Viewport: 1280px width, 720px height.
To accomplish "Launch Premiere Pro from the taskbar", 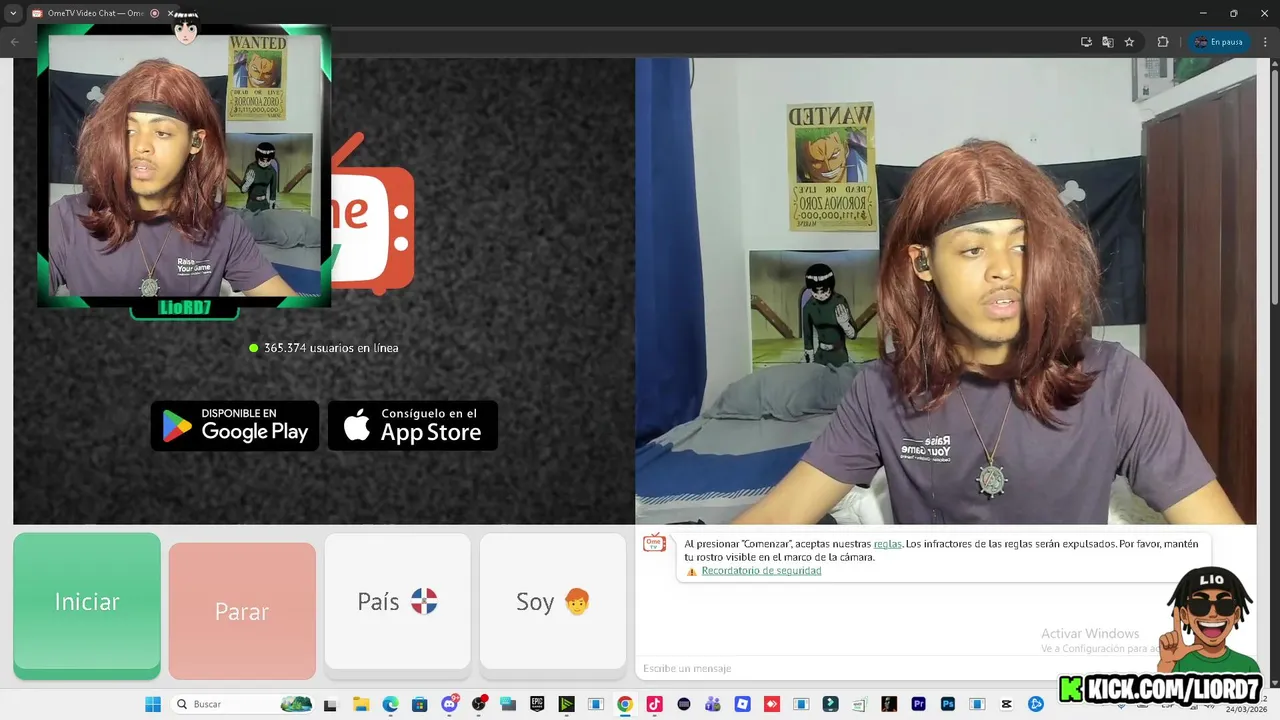I will 918,704.
